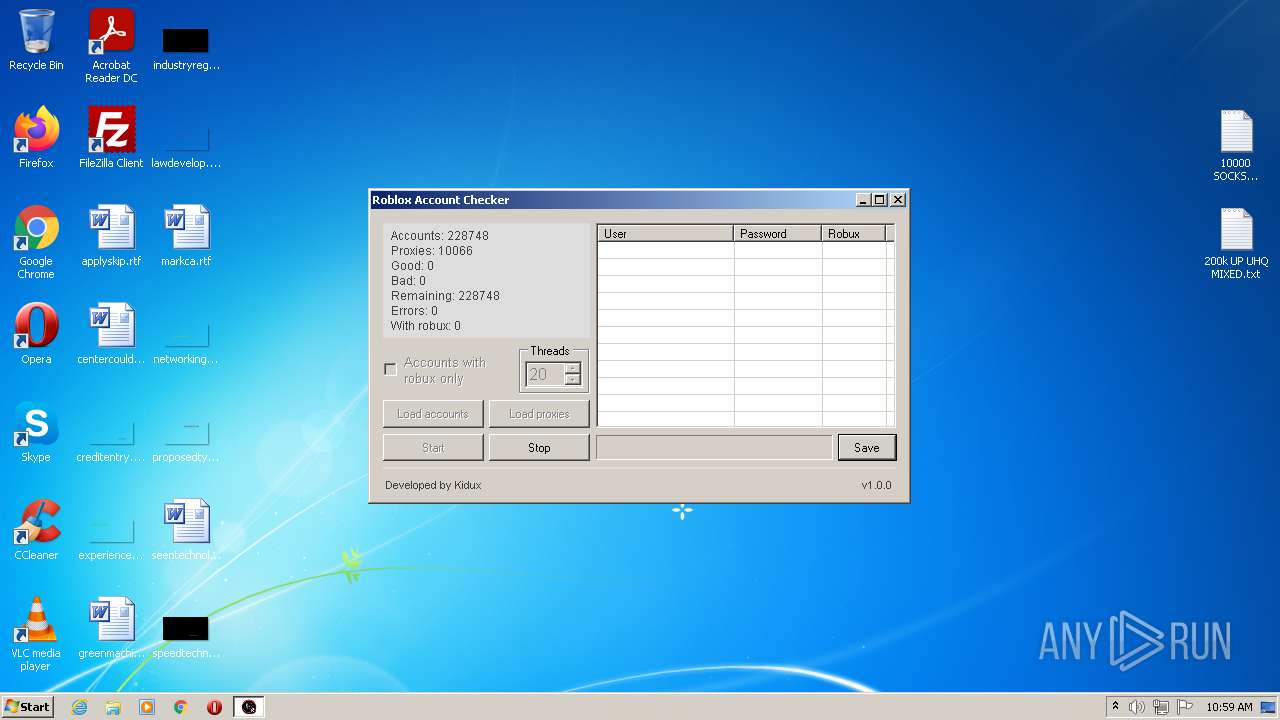Launch Google Chrome desktop shortcut
Viewport: 1280px width, 720px height.
pos(36,242)
